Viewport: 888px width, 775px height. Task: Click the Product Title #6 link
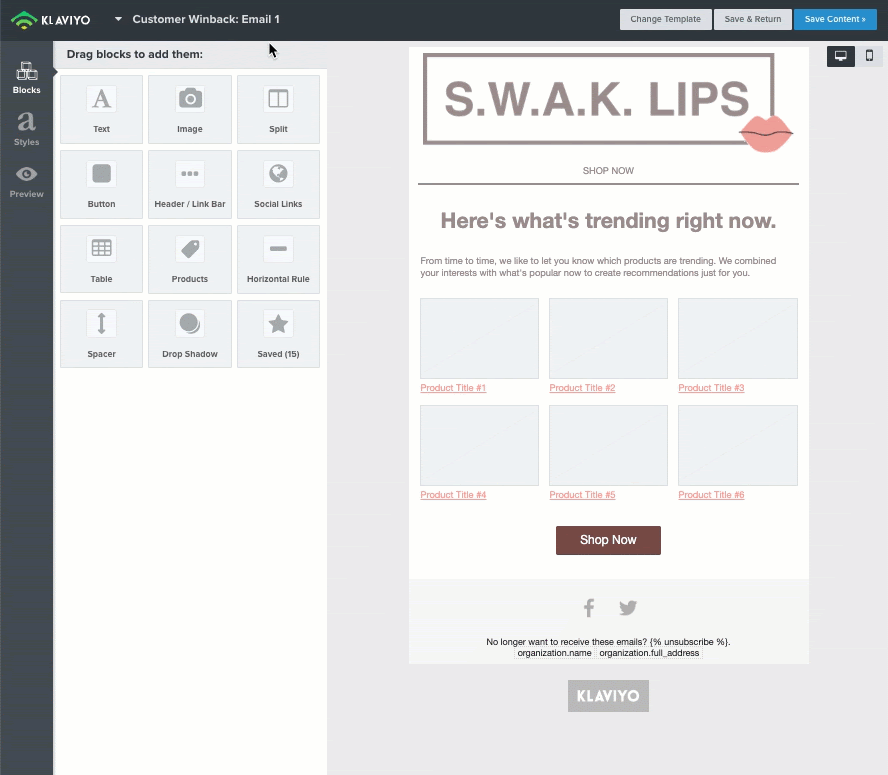coord(711,495)
